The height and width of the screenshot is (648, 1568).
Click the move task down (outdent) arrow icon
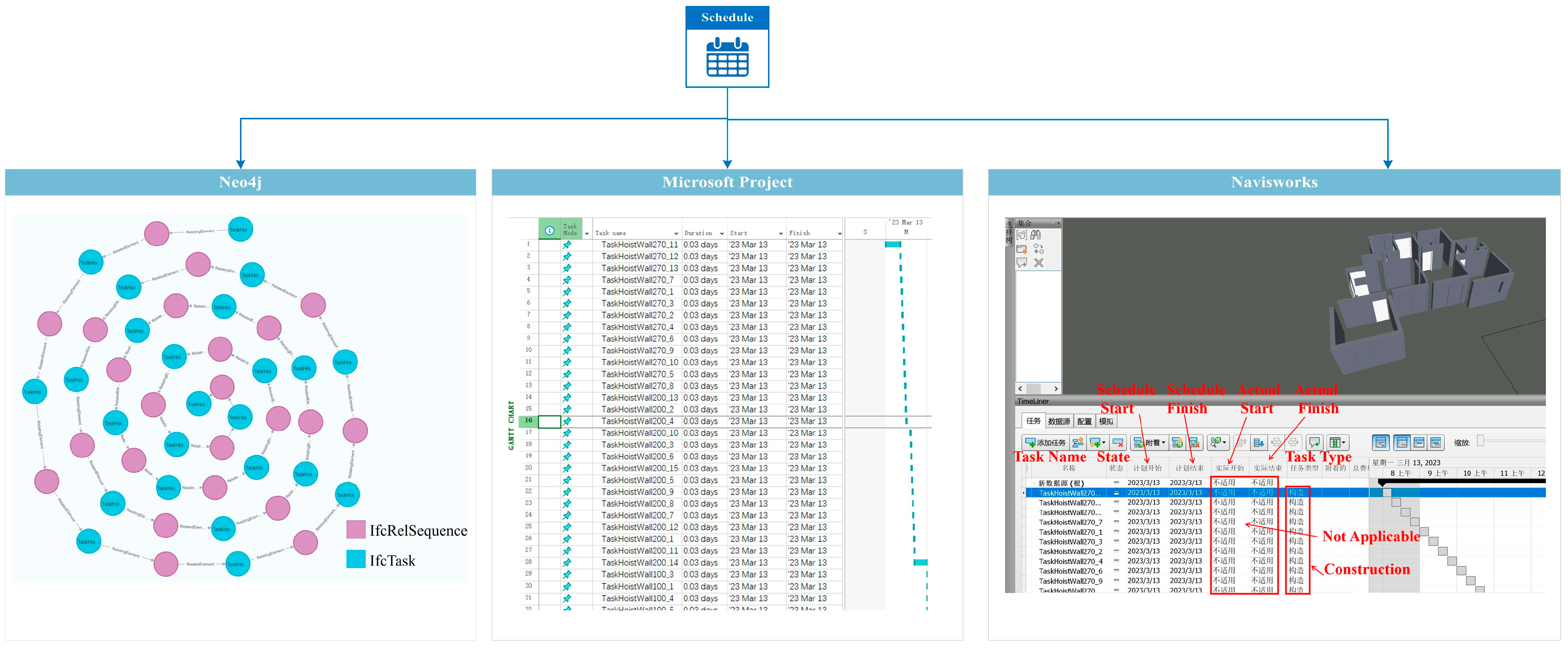1259,442
